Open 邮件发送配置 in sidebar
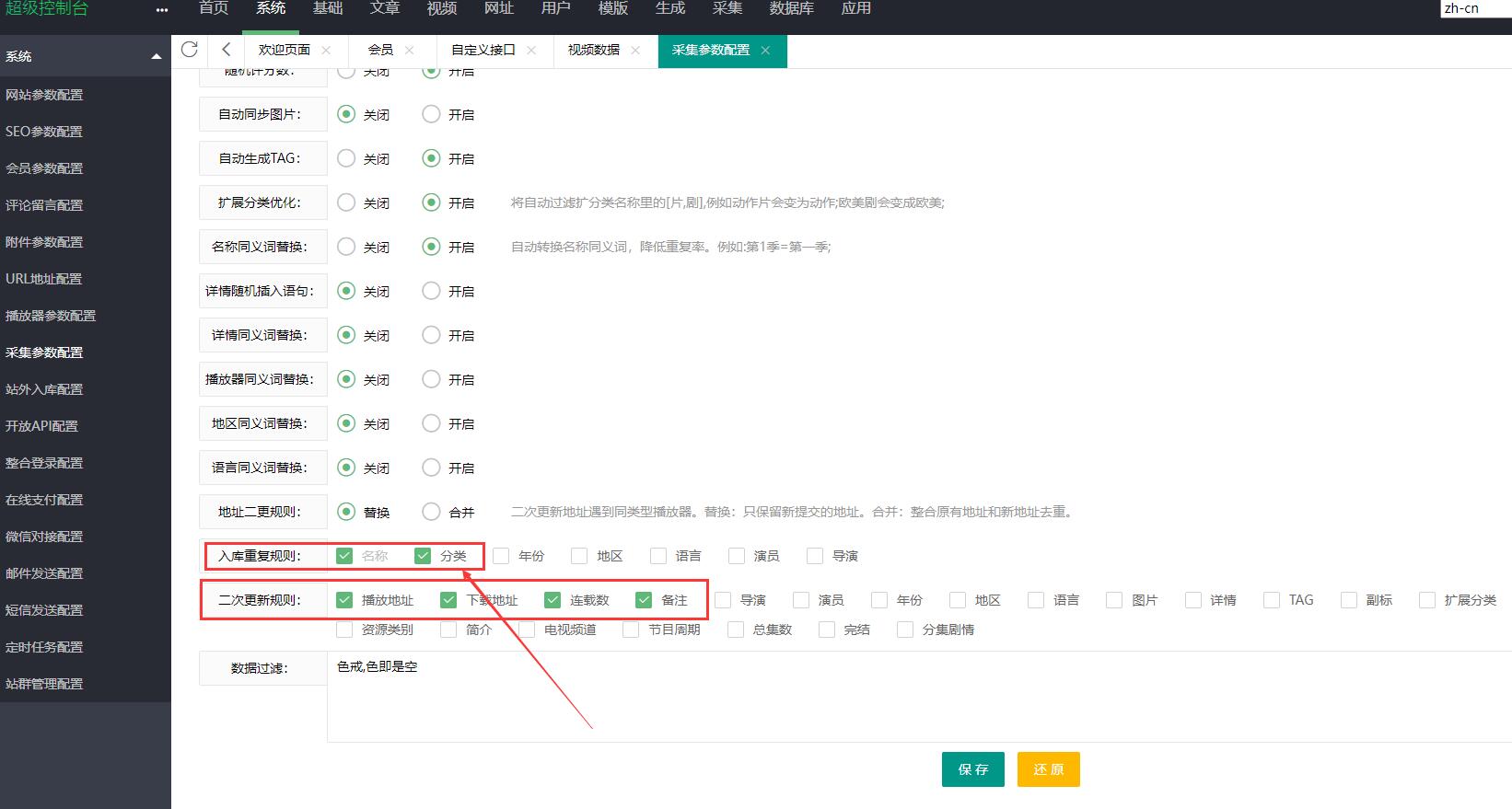 coord(44,573)
